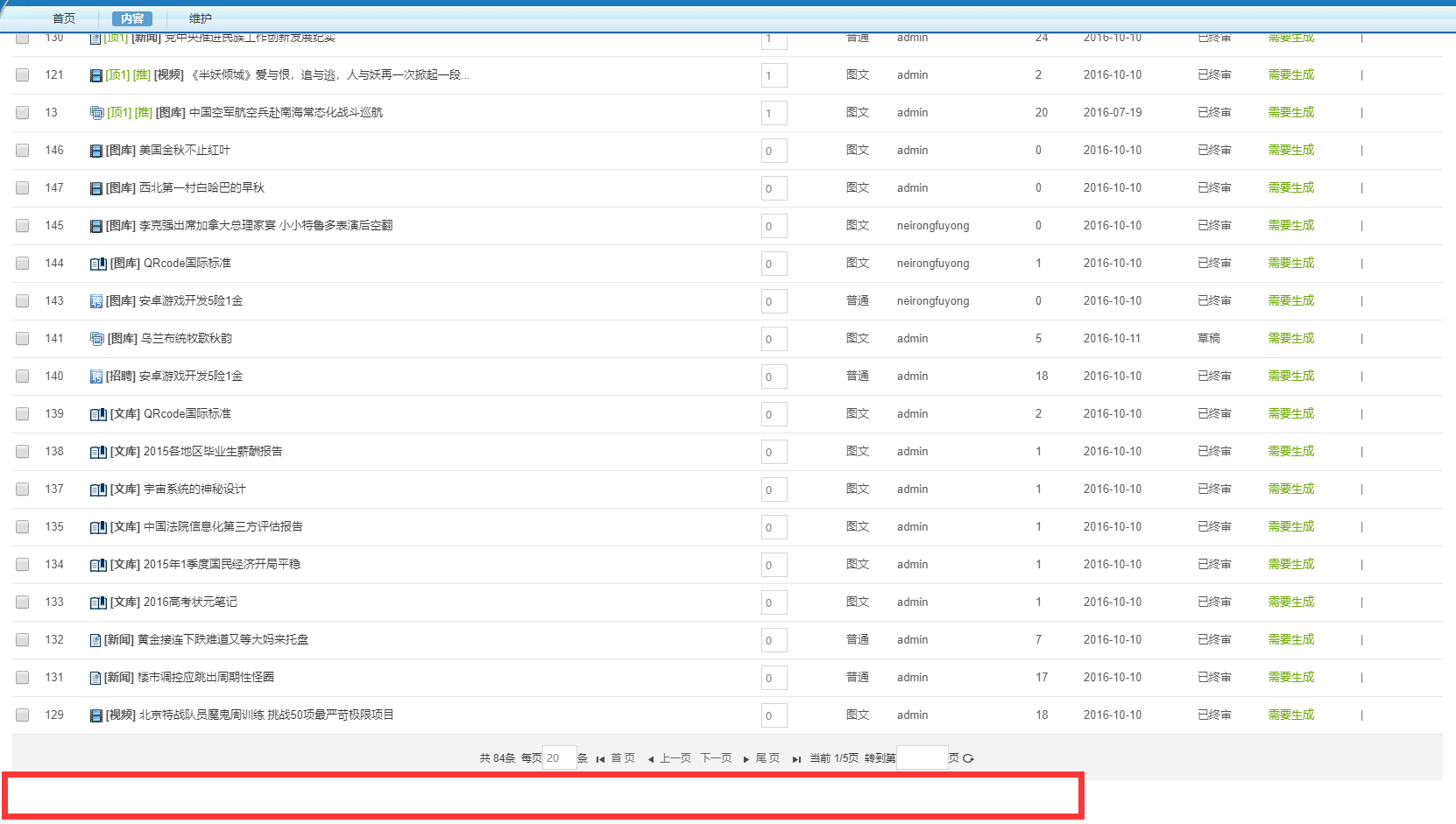The width and height of the screenshot is (1456, 824).
Task: Click the per-page count field showing 20
Action: [559, 758]
